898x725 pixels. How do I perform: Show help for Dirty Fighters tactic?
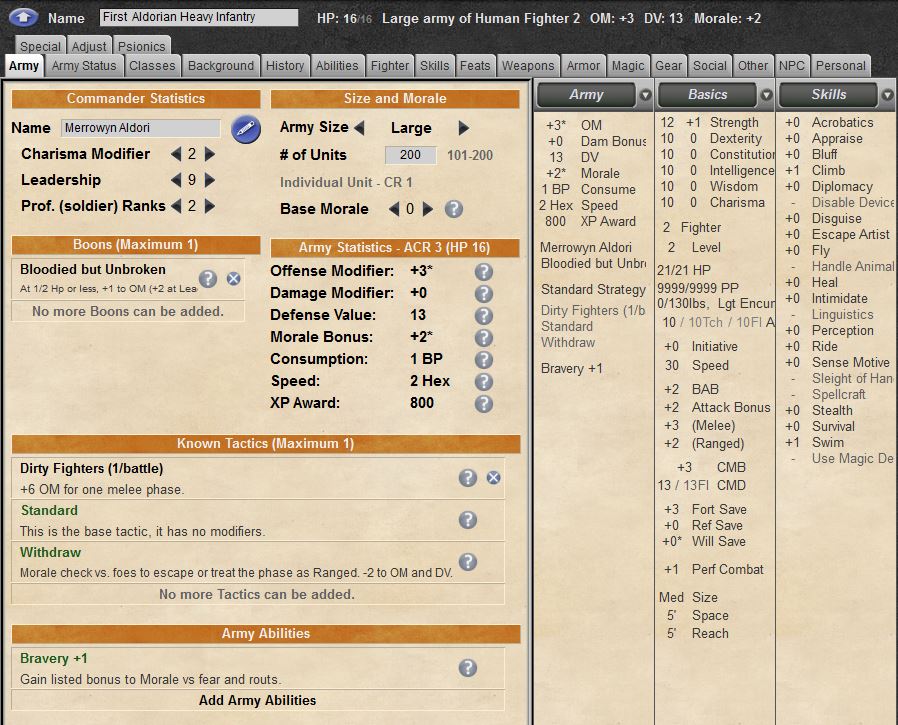(468, 478)
